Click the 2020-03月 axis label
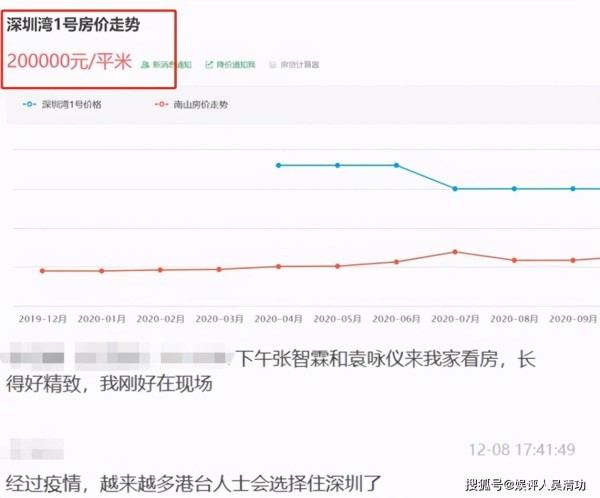 219,319
